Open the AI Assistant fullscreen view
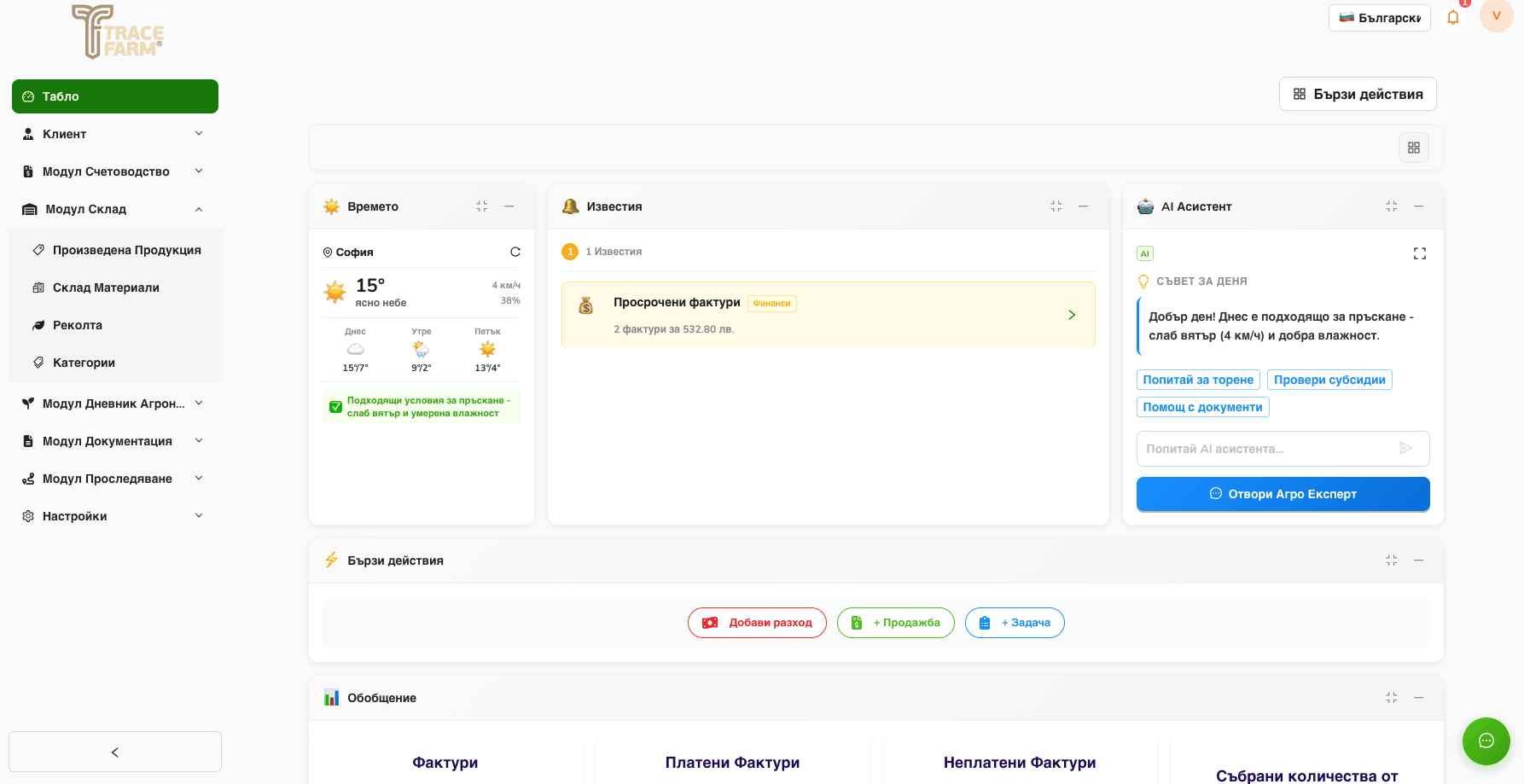 pyautogui.click(x=1419, y=253)
